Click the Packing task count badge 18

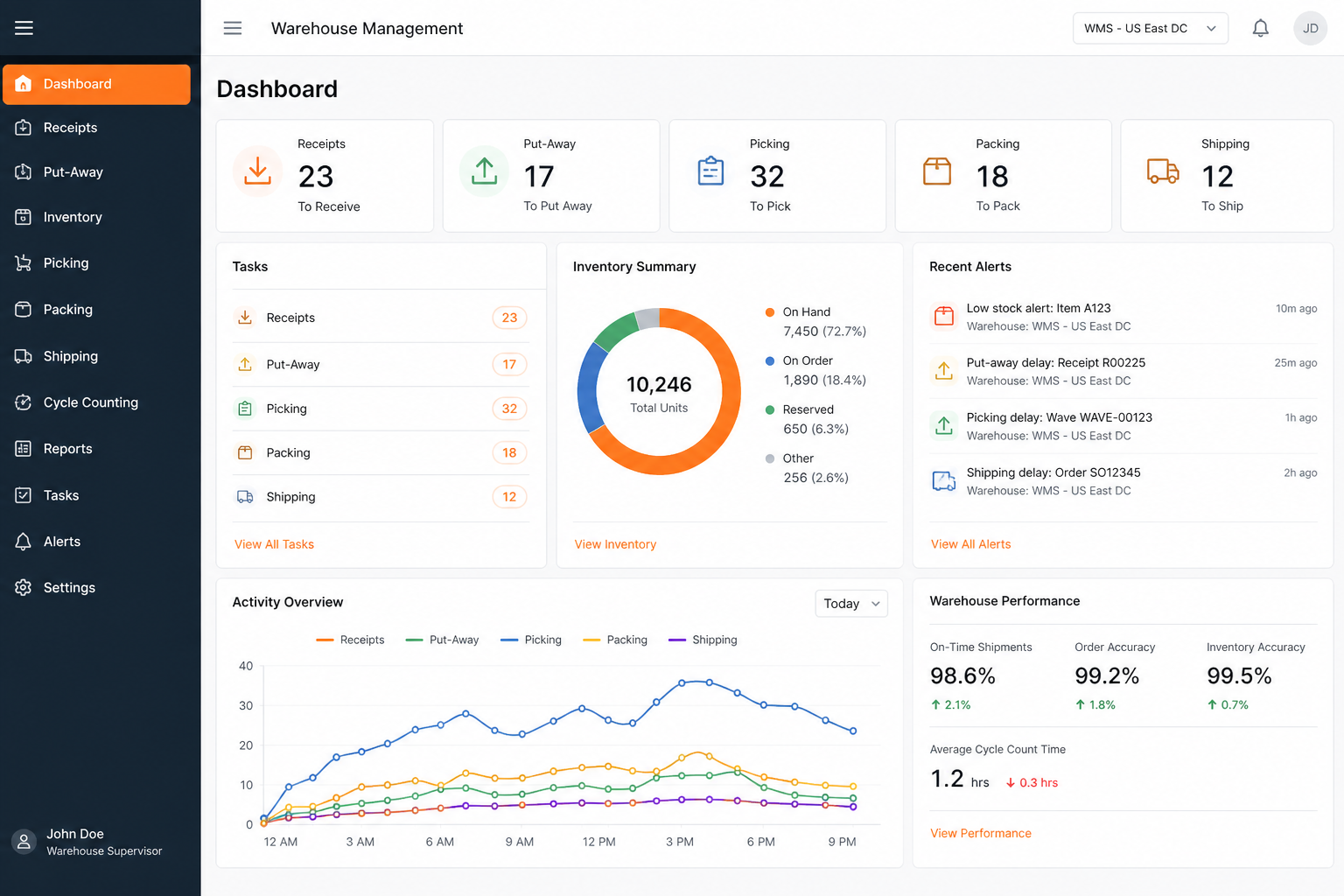pyautogui.click(x=509, y=452)
